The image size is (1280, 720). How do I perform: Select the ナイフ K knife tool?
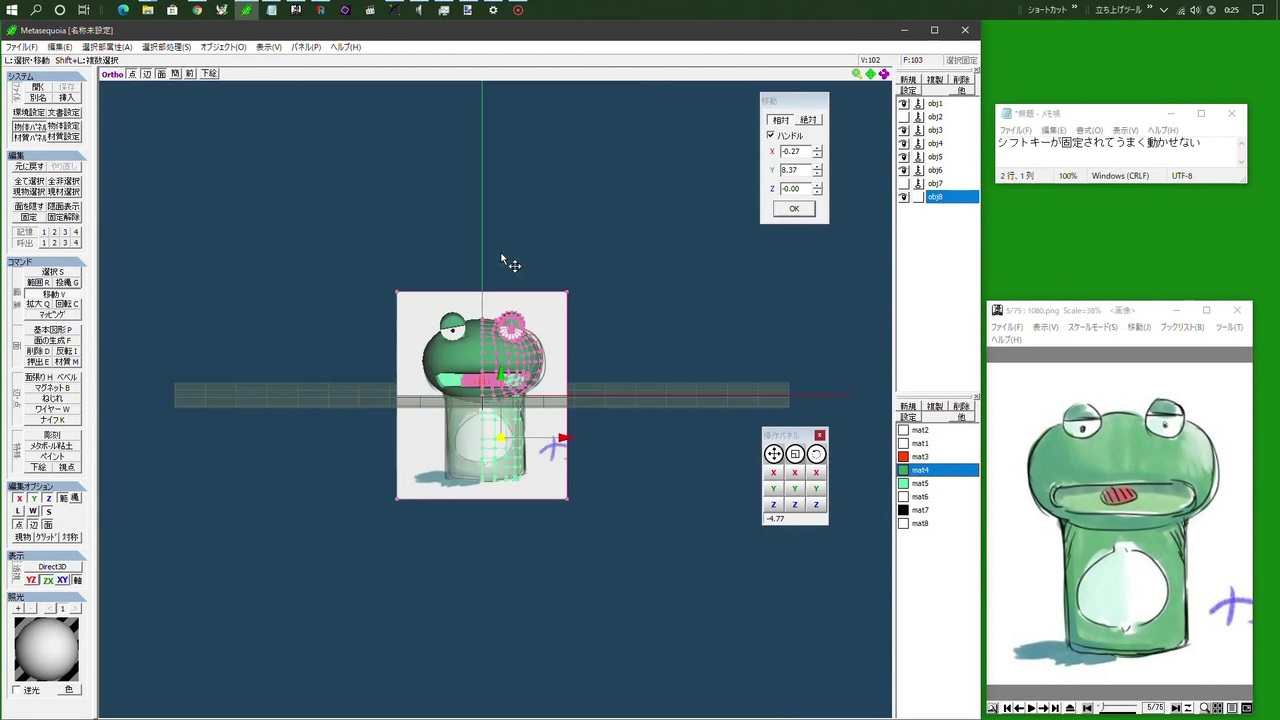pyautogui.click(x=52, y=420)
